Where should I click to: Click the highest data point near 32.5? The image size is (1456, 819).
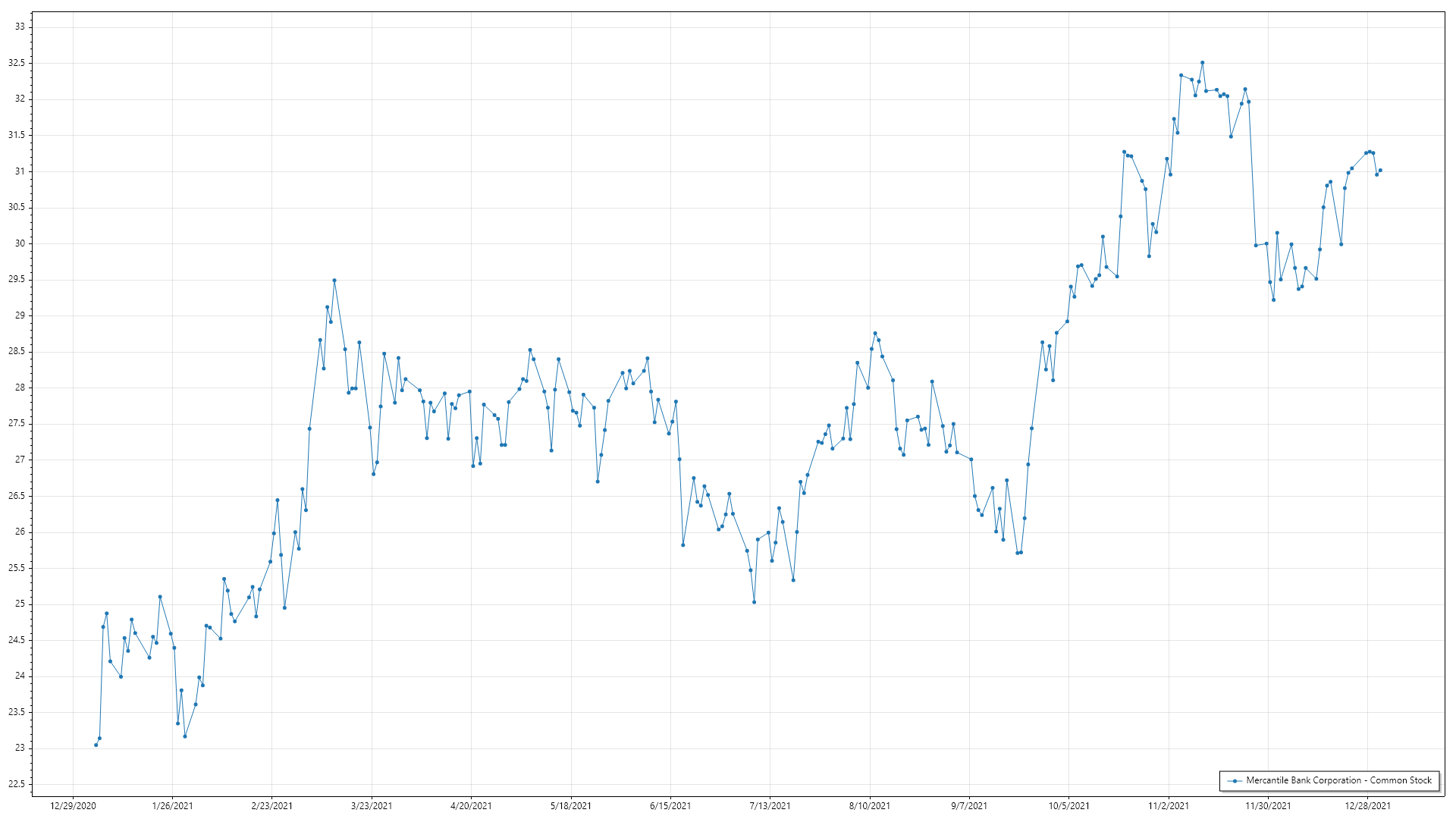[x=1202, y=63]
